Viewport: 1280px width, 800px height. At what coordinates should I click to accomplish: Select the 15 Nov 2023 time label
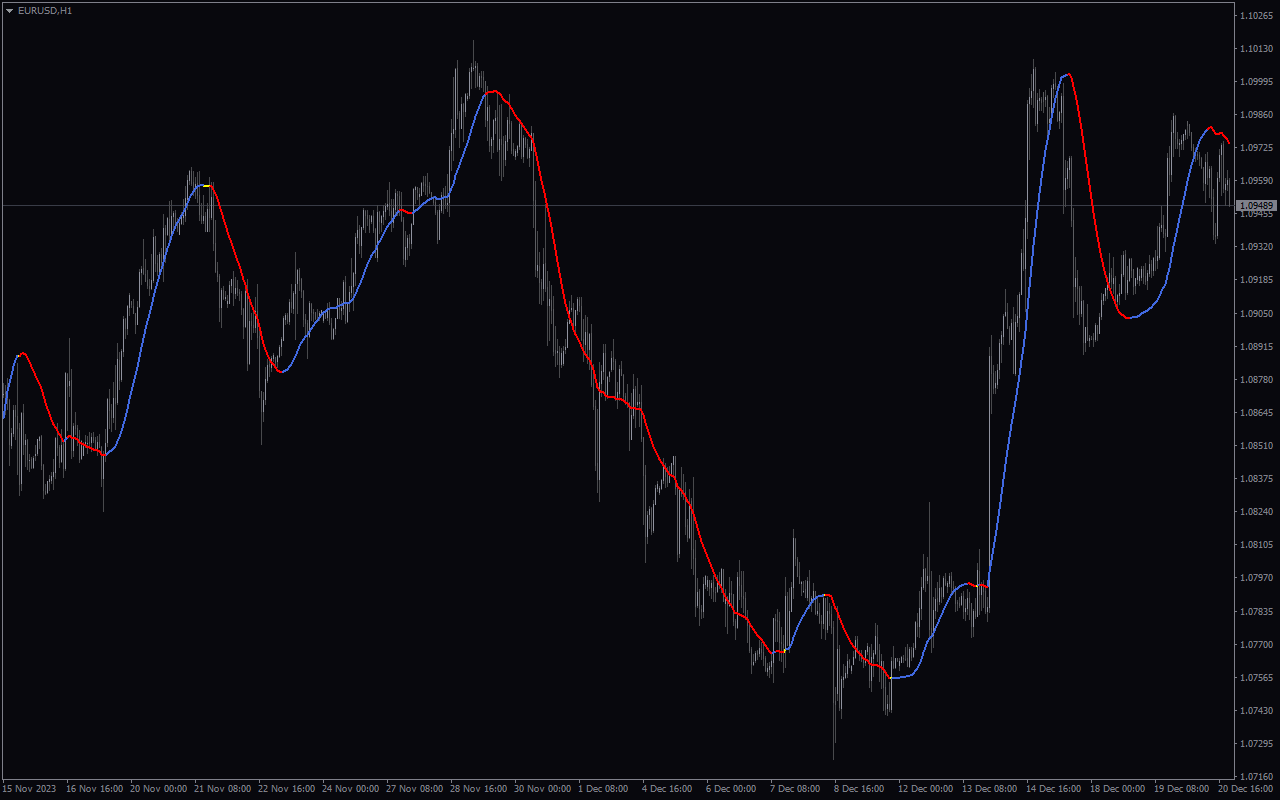[x=27, y=789]
